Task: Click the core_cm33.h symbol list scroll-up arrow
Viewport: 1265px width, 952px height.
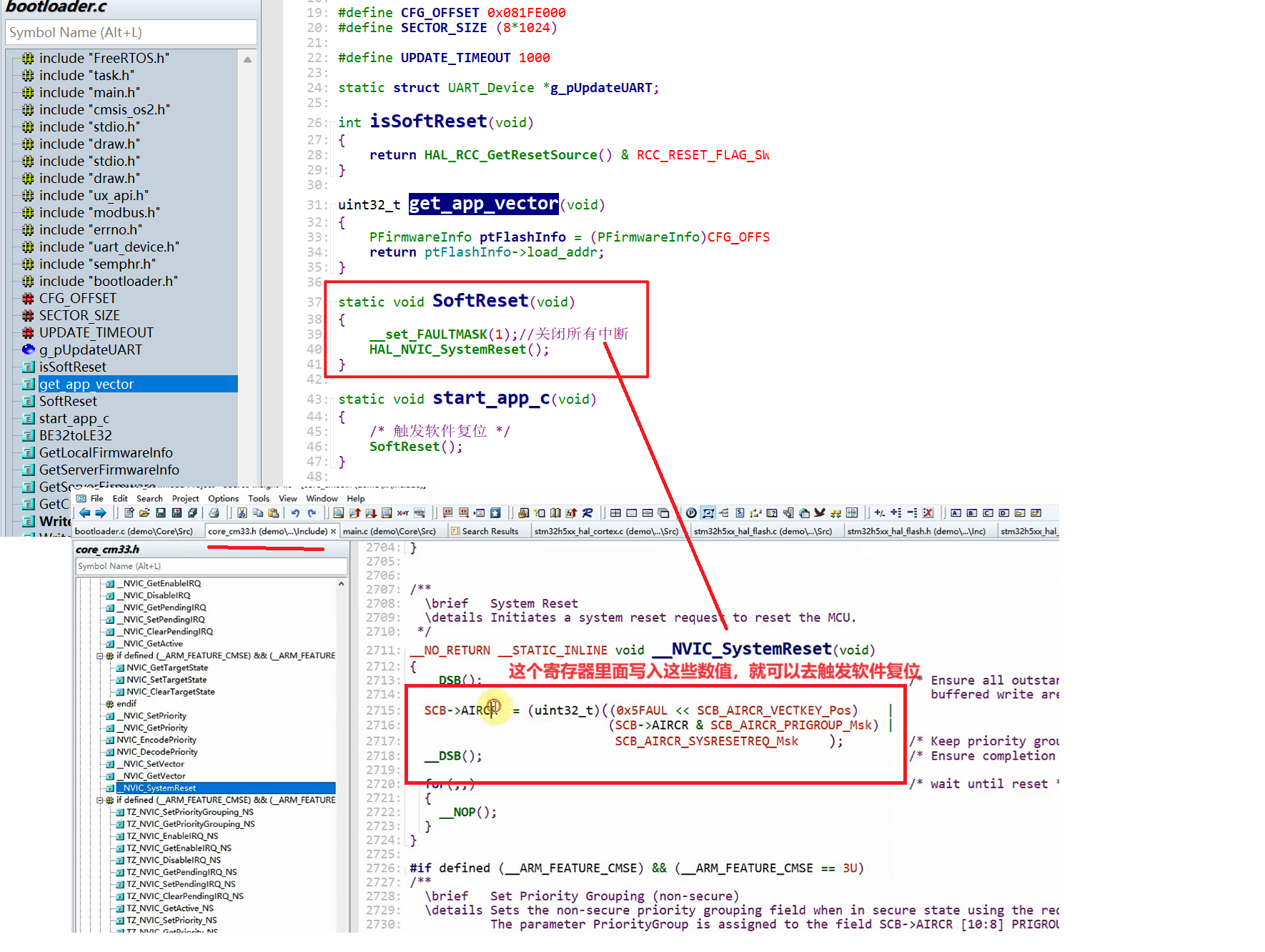Action: tap(341, 583)
